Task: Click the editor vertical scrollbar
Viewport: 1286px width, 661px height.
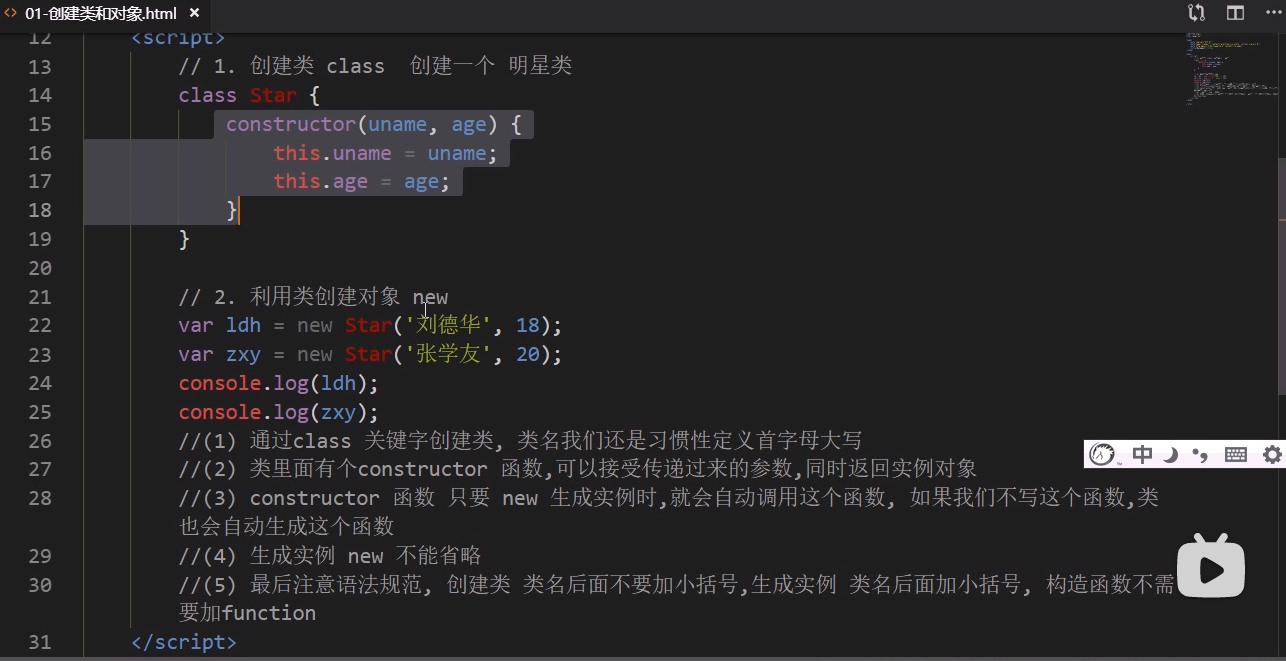Action: coord(1281,275)
